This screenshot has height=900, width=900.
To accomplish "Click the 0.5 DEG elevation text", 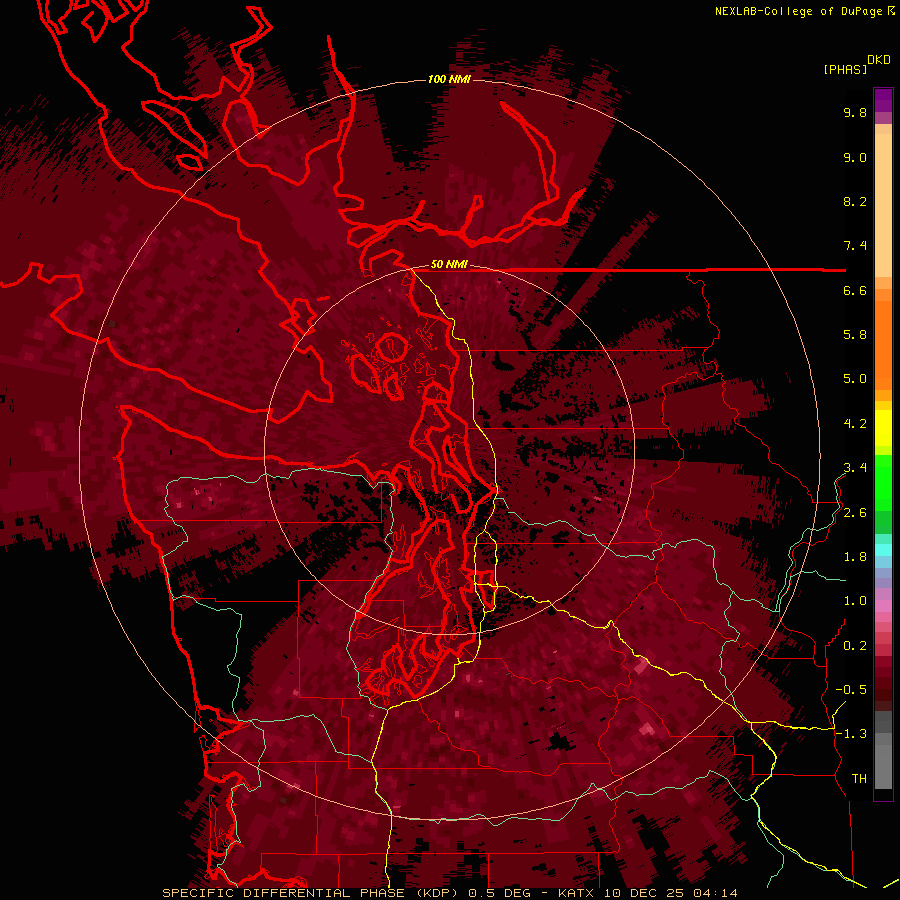I will [499, 893].
